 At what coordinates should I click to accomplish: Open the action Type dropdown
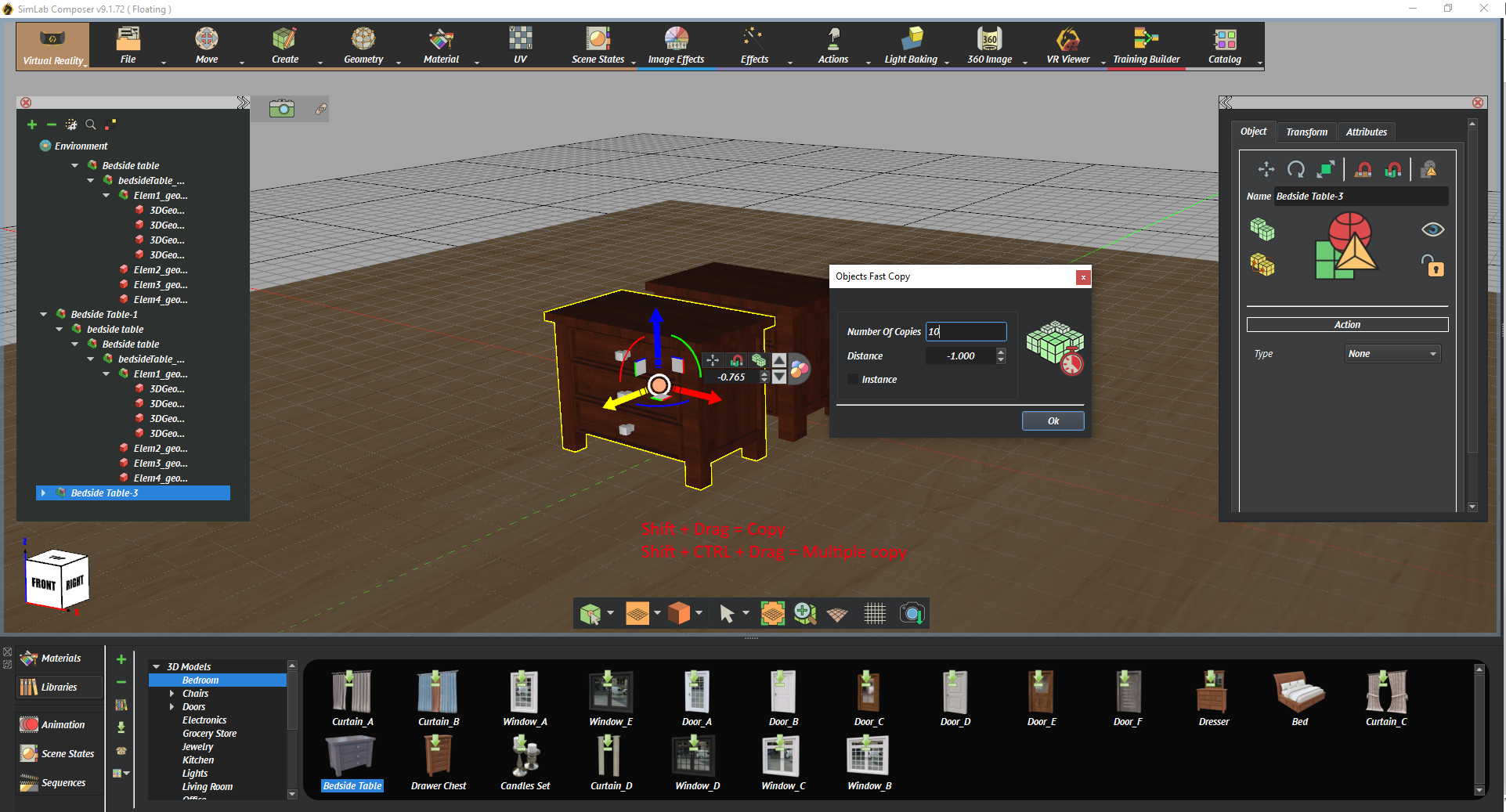[x=1392, y=354]
